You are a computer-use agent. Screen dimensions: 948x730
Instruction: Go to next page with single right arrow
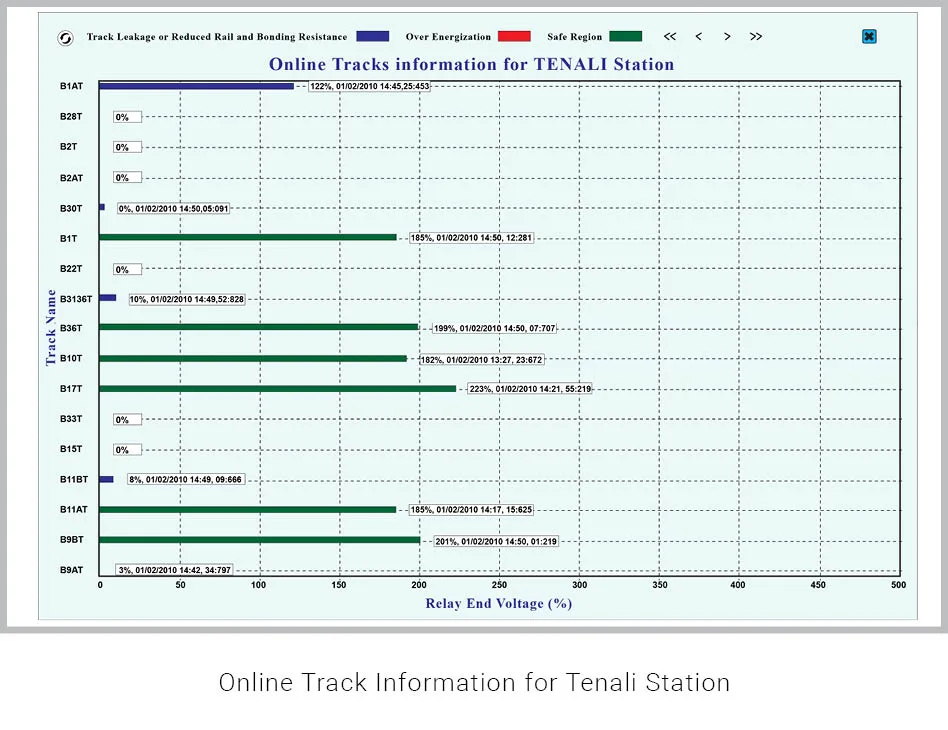[727, 36]
